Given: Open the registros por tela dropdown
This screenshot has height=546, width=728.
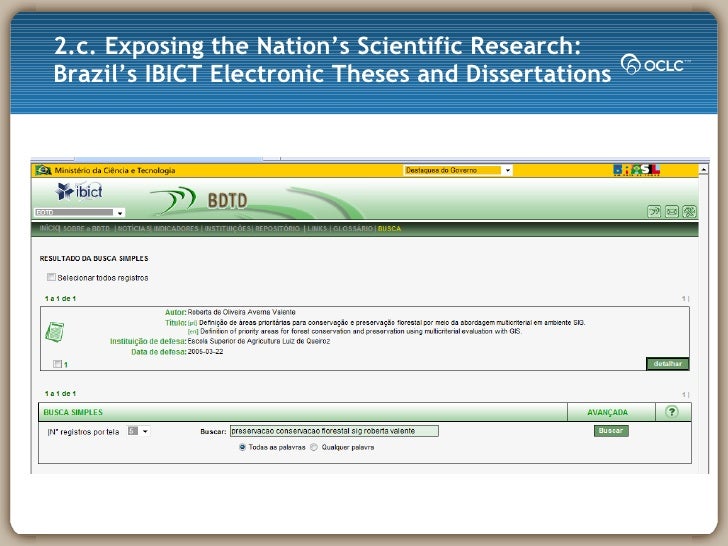Looking at the screenshot, I should pos(138,431).
